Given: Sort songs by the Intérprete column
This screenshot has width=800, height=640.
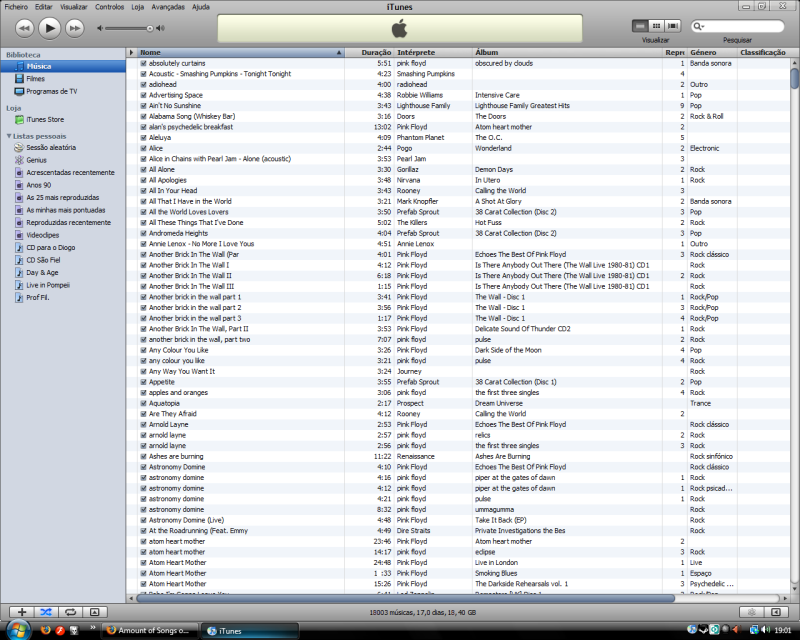Looking at the screenshot, I should 433,52.
